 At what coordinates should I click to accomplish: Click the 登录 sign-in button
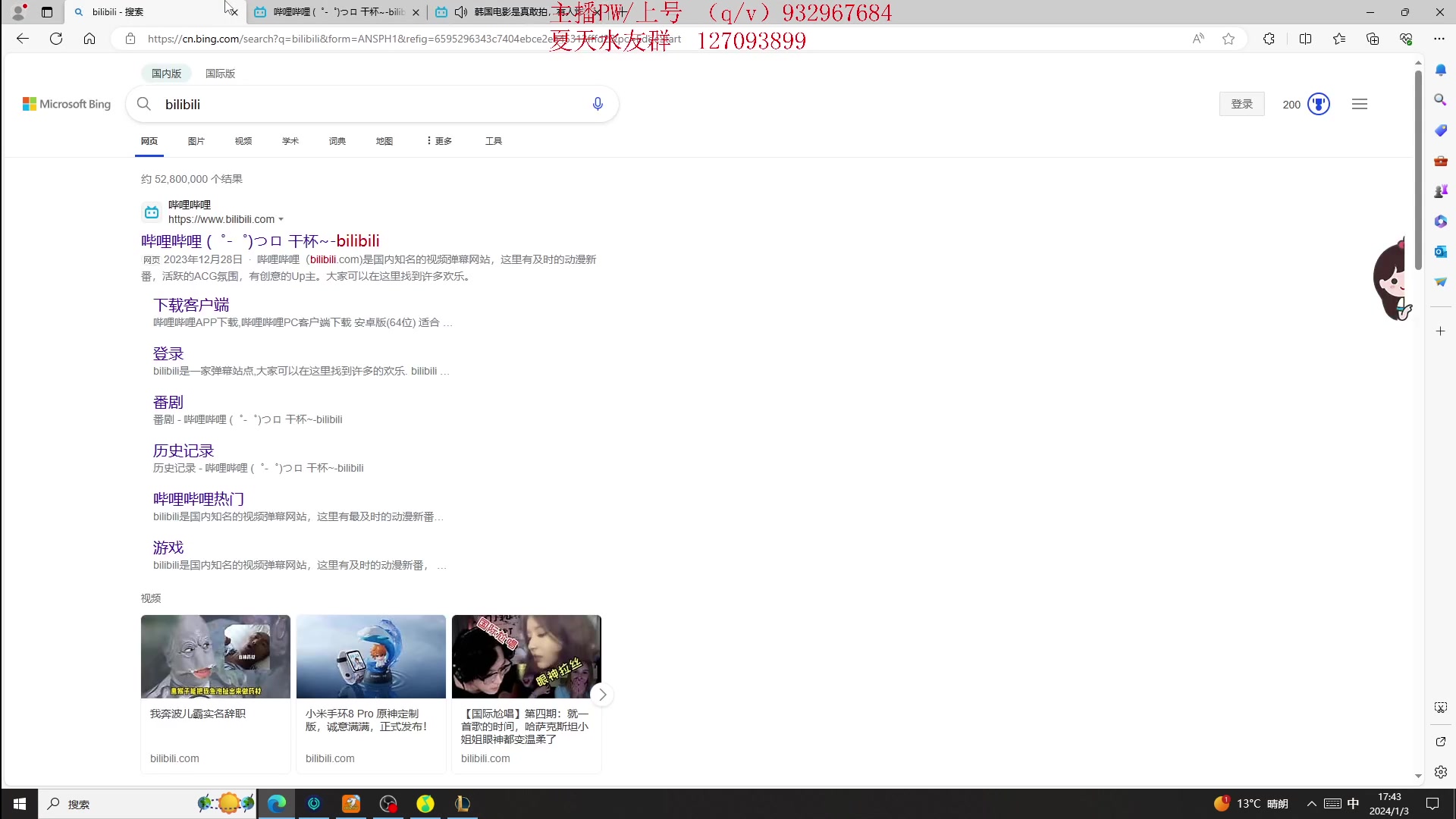coord(1241,104)
